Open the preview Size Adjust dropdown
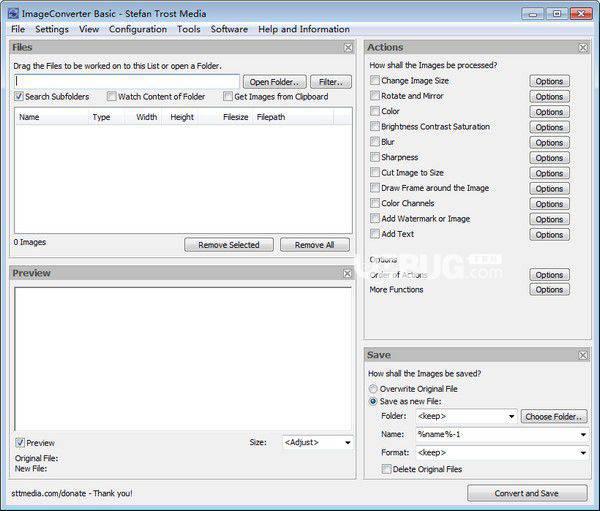 coord(318,443)
